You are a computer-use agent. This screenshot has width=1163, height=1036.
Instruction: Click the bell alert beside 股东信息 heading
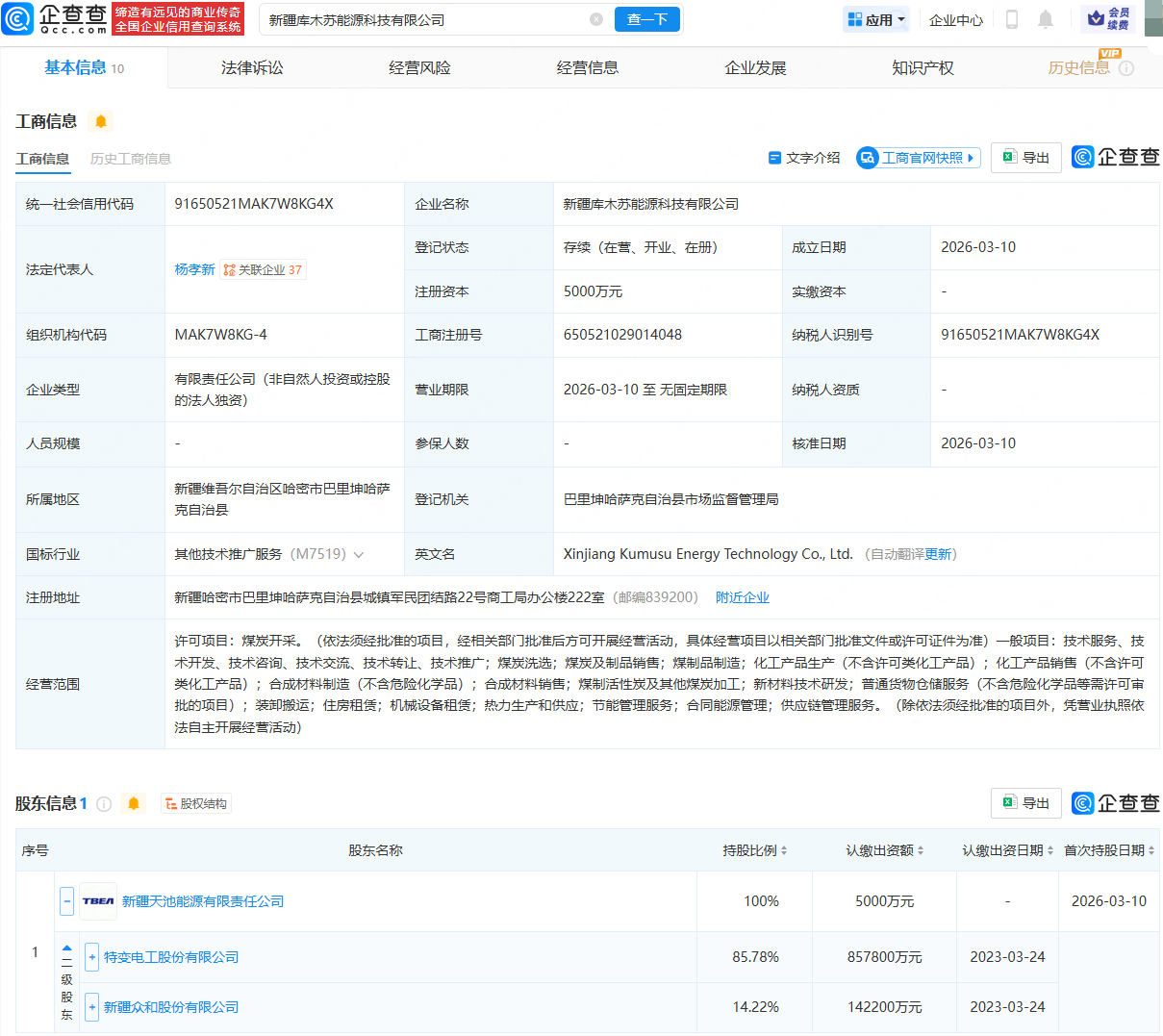[134, 803]
